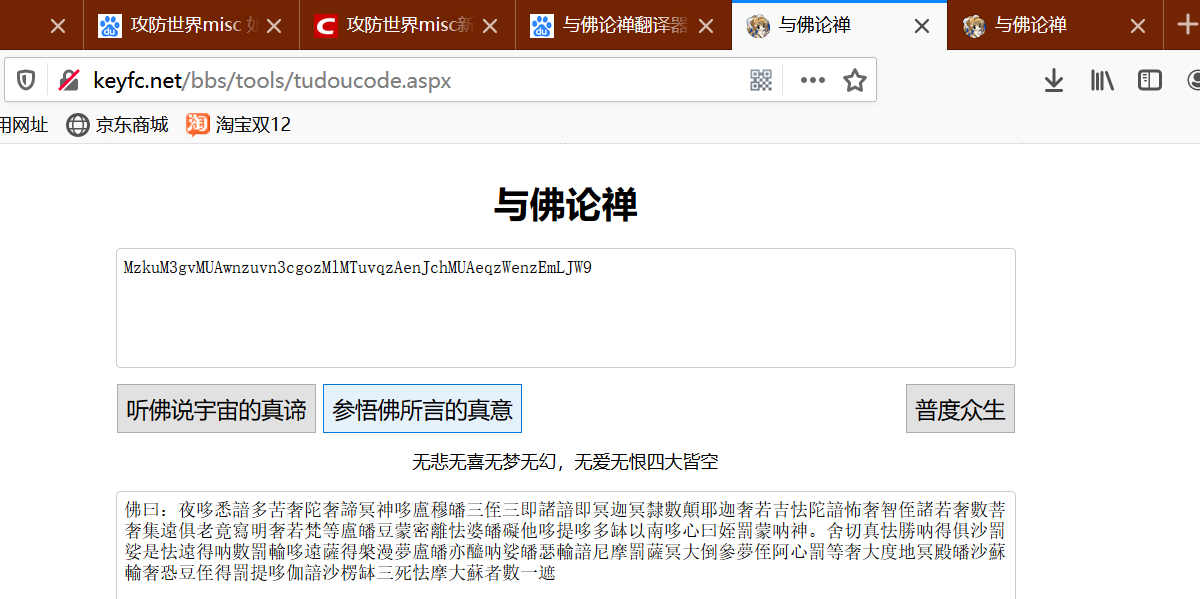
Task: Switch to the last 与佛论禅 tab
Action: click(1055, 25)
